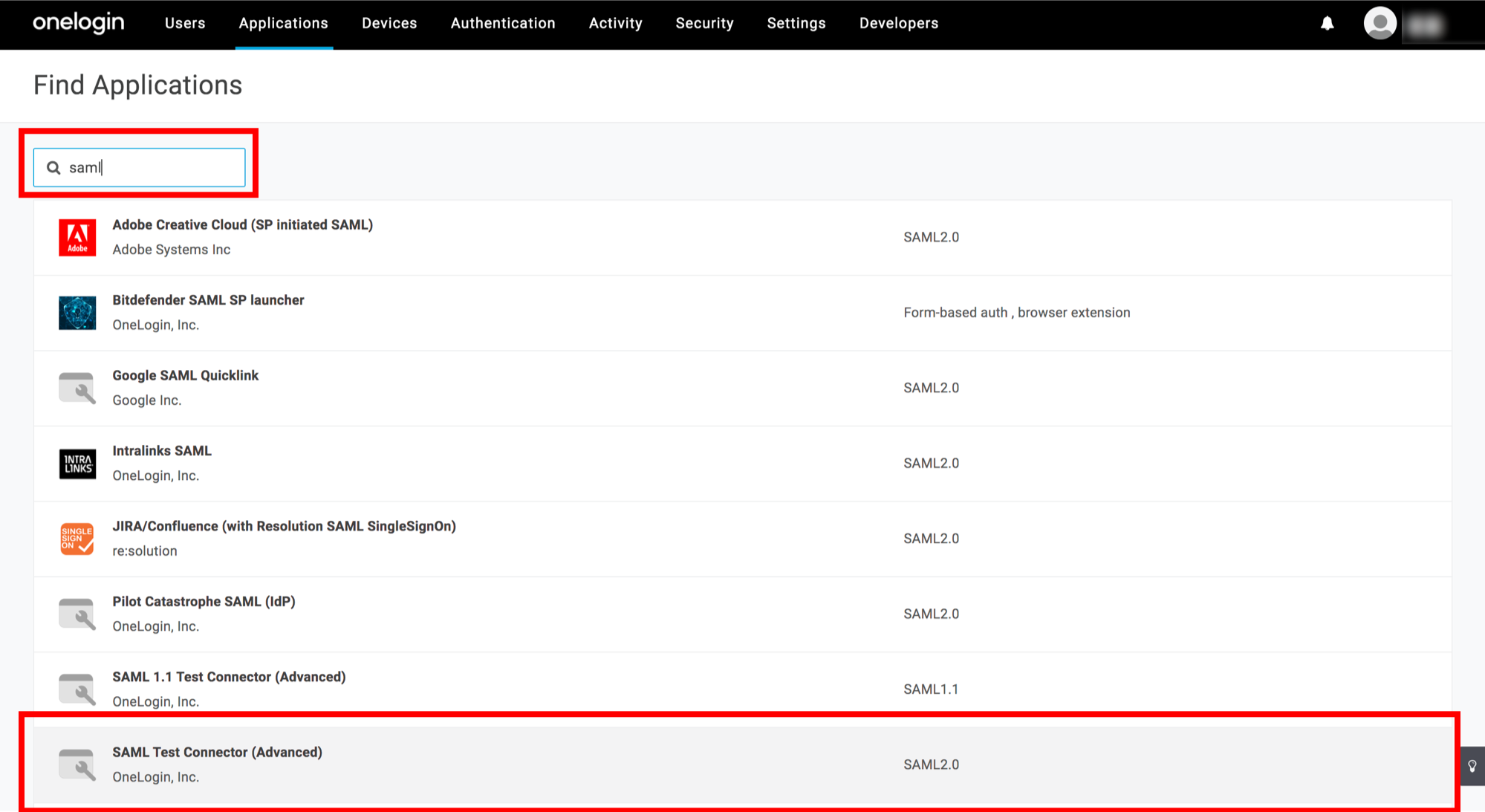
Task: Click the SAML Test Connector (Advanced) icon
Action: pyautogui.click(x=77, y=764)
